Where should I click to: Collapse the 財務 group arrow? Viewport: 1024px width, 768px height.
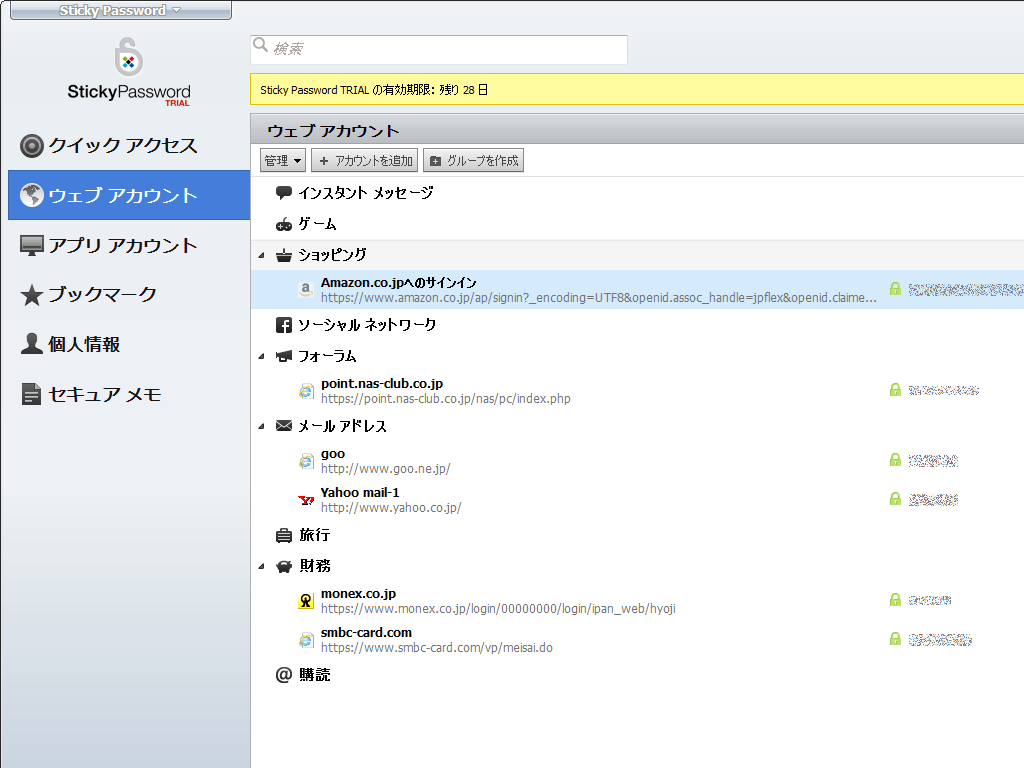261,566
